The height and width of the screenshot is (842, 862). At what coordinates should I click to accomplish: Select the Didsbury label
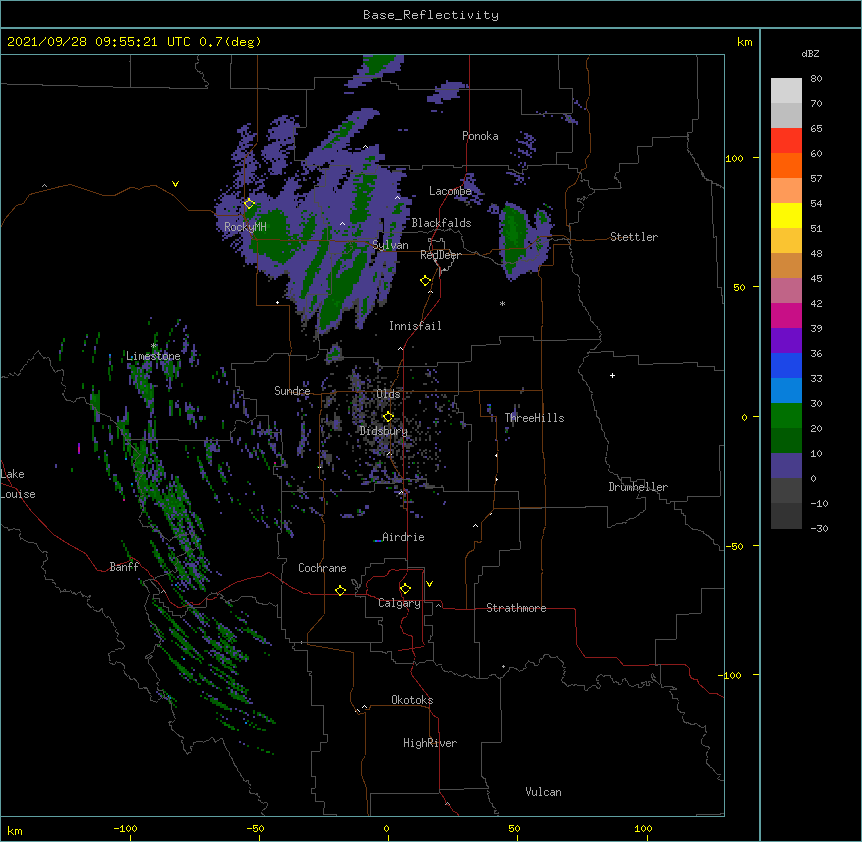pos(383,431)
